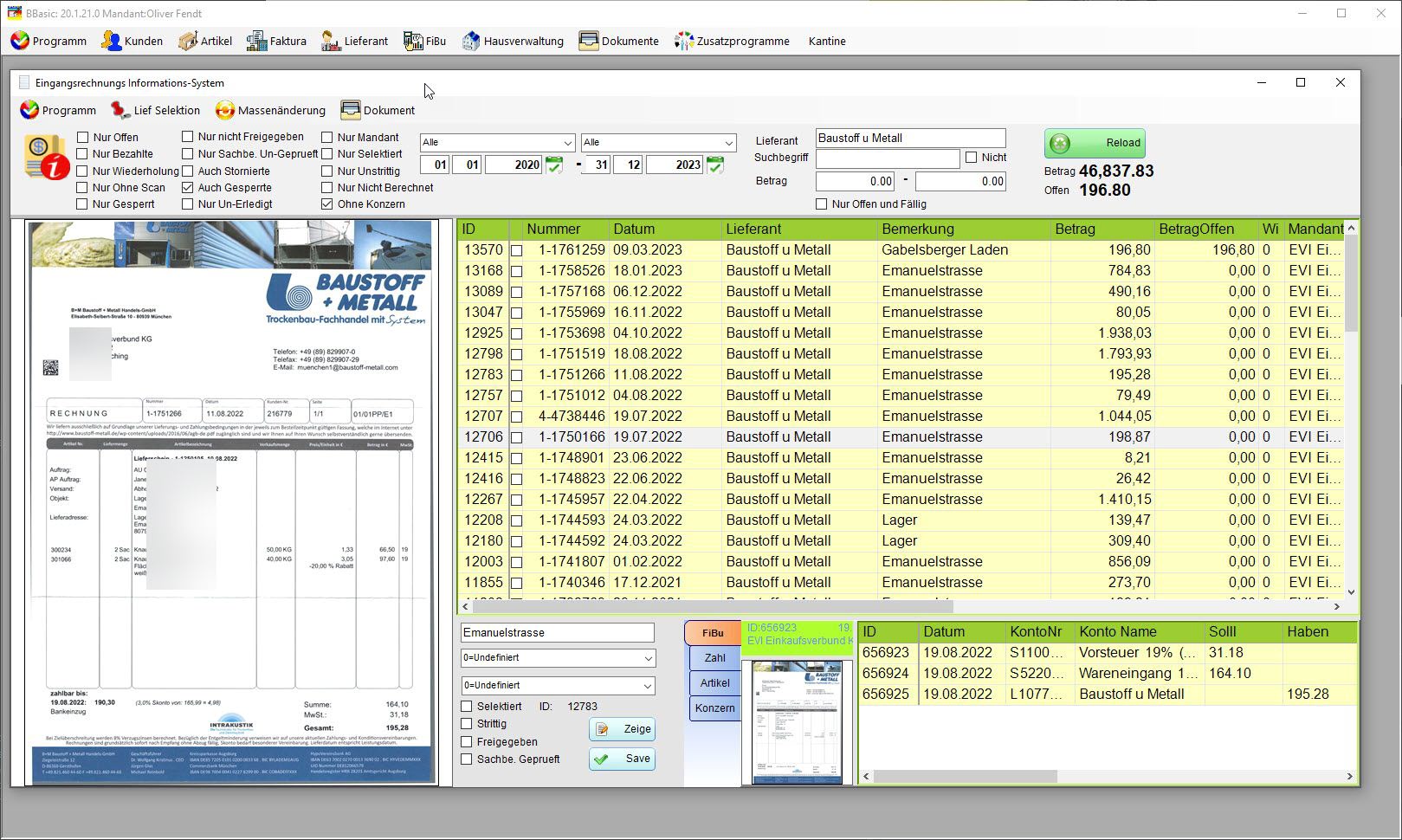Viewport: 1402px width, 840px height.
Task: Check the Selektiert checkbox in detail panel
Action: tap(467, 707)
